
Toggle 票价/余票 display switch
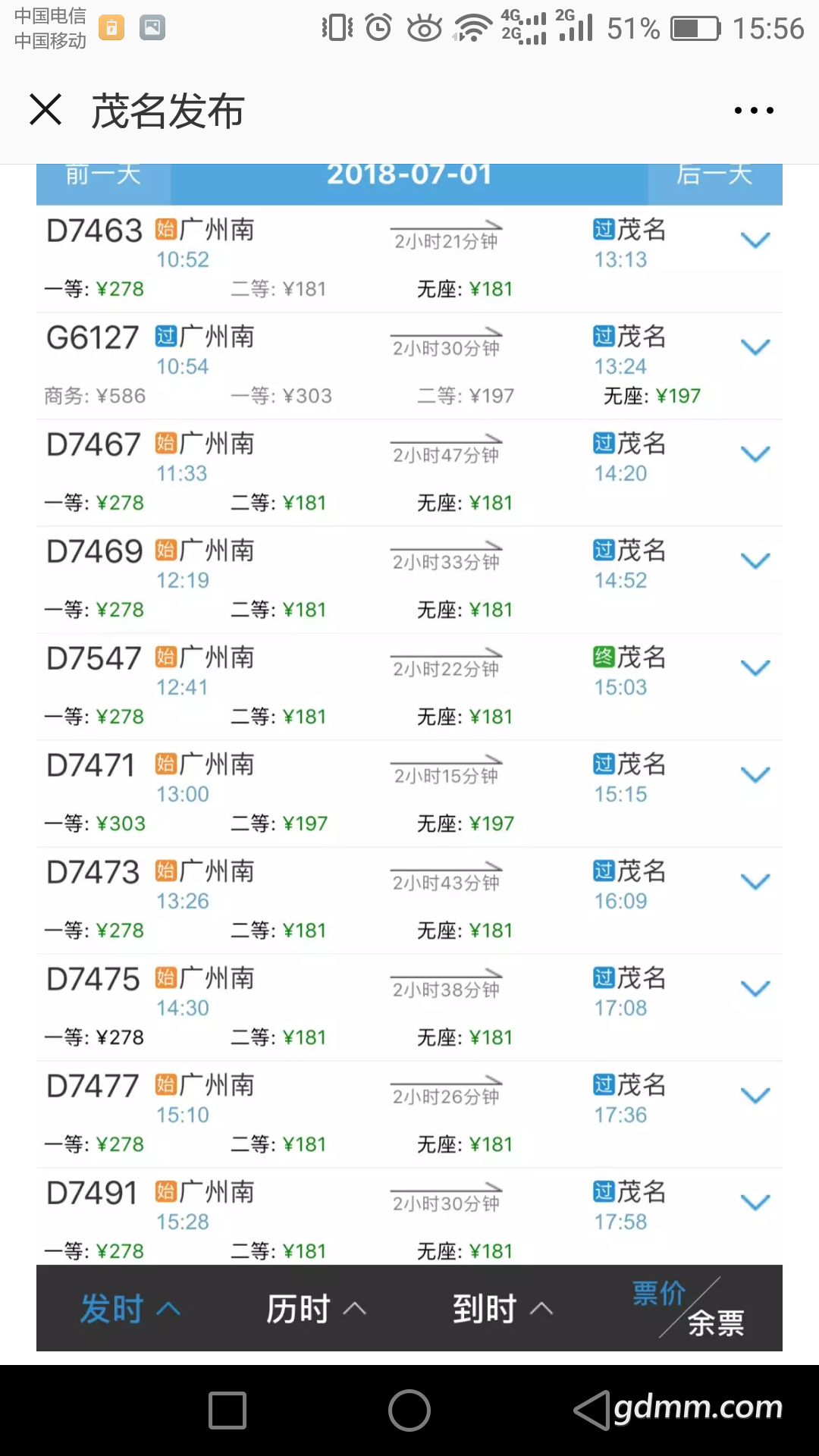pos(689,1309)
